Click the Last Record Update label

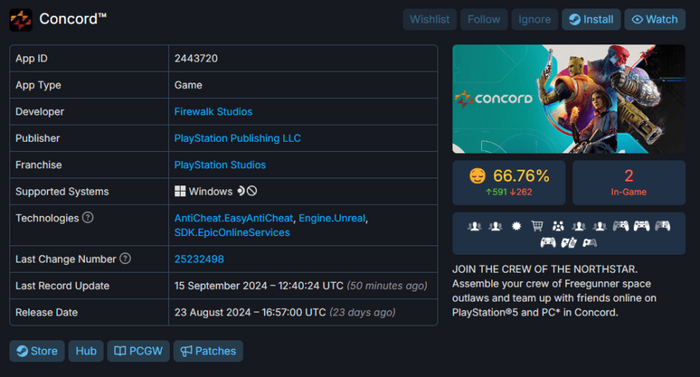(62, 286)
